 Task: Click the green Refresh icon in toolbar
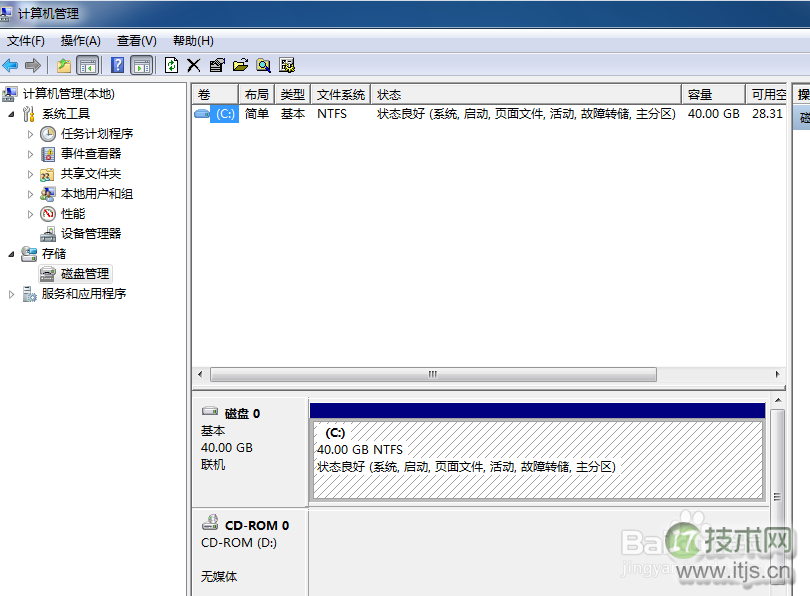[171, 65]
